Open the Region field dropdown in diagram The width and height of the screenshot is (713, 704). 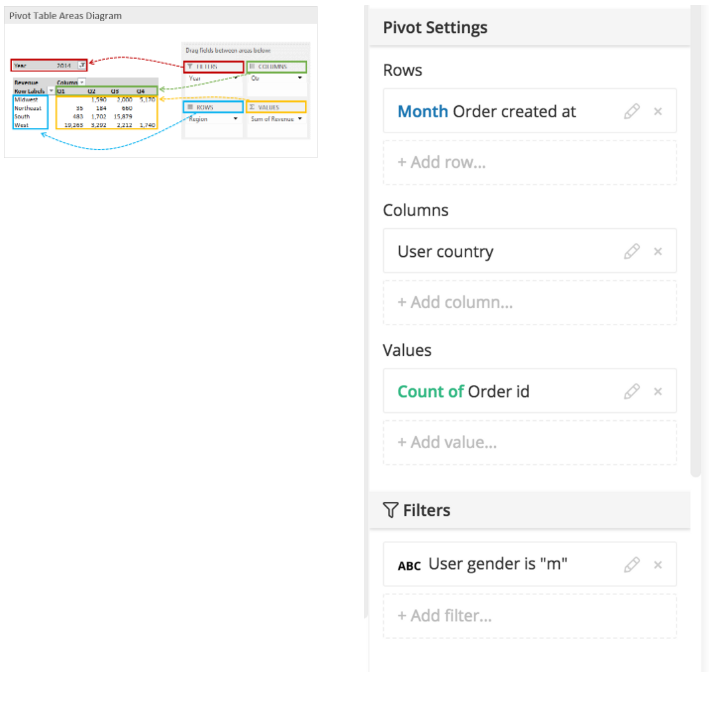[236, 118]
